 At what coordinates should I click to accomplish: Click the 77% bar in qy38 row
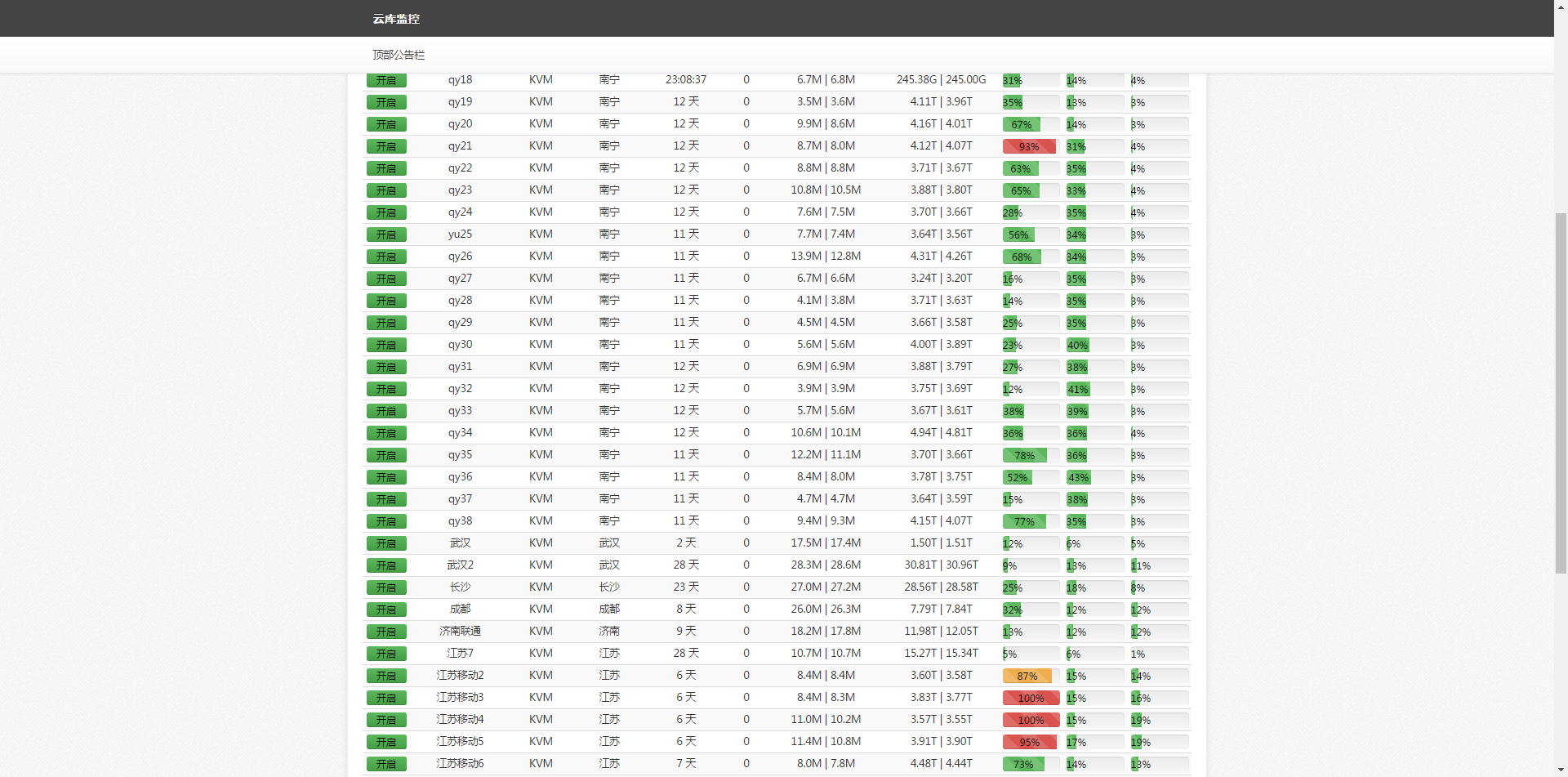click(1025, 521)
